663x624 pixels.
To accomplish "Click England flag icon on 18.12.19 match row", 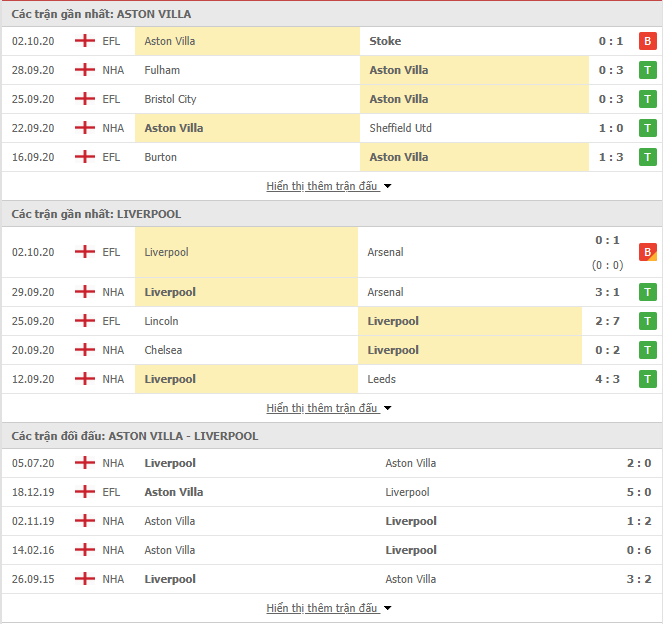I will tap(85, 492).
